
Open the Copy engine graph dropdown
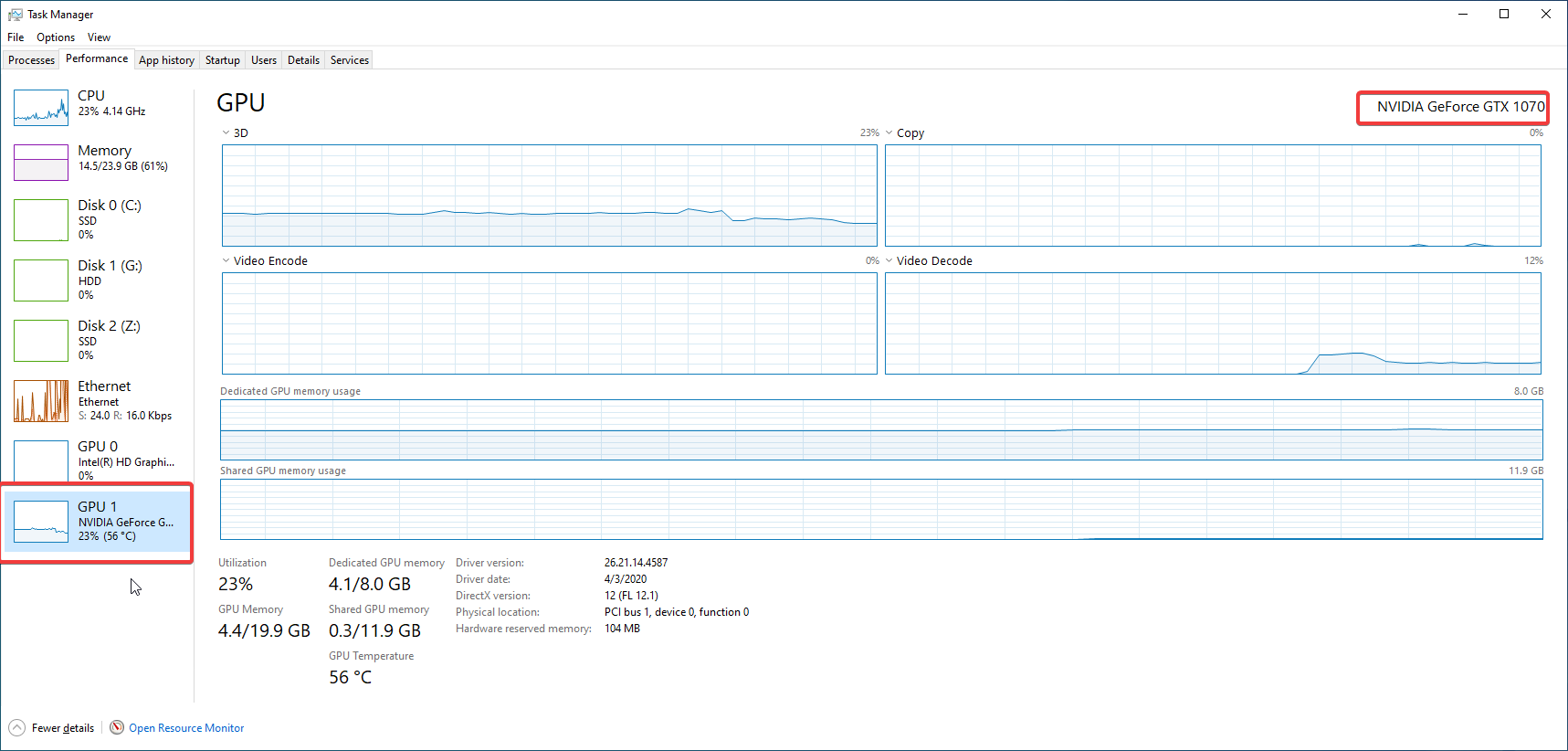click(x=889, y=132)
